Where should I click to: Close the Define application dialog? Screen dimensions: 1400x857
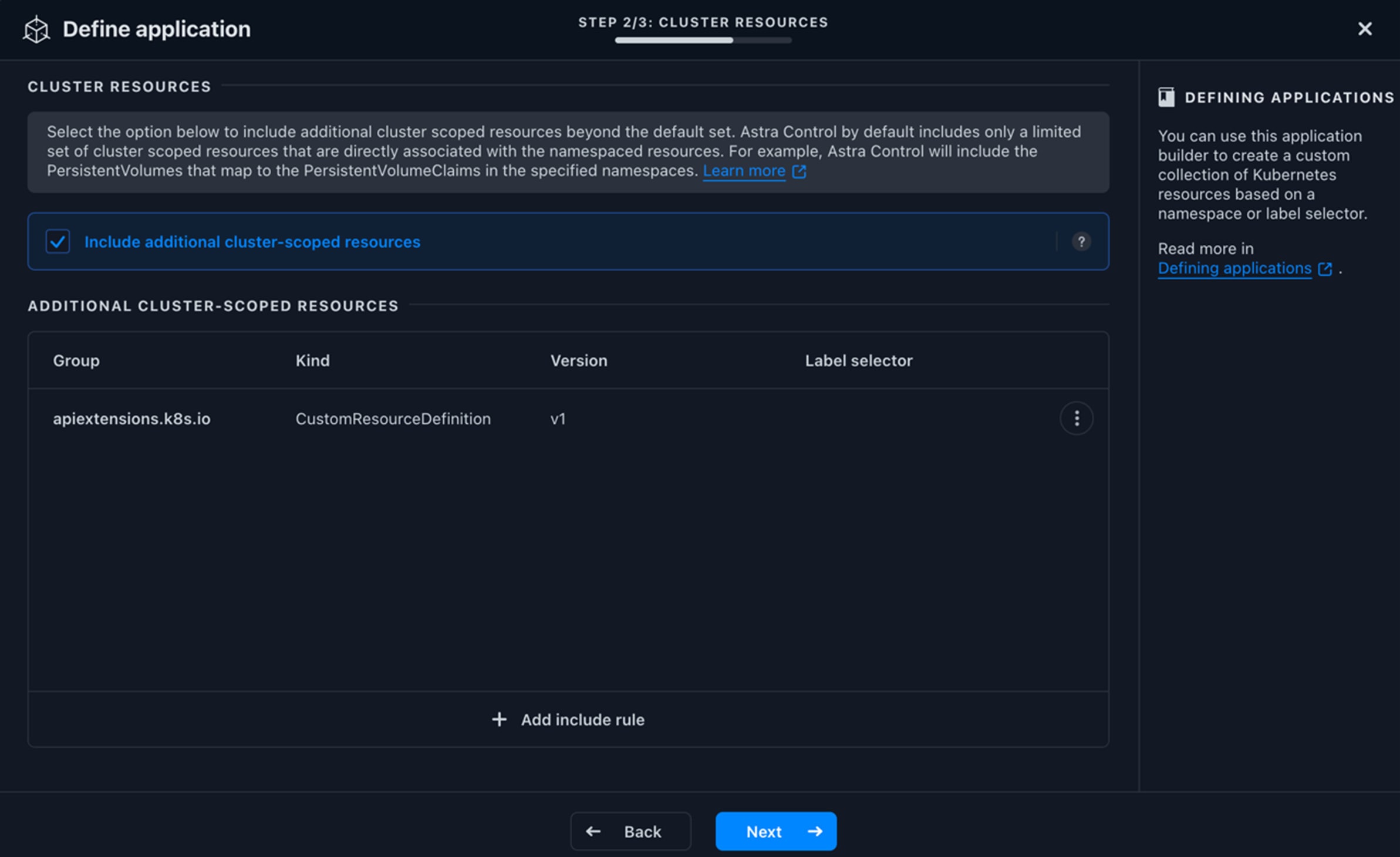[1365, 29]
